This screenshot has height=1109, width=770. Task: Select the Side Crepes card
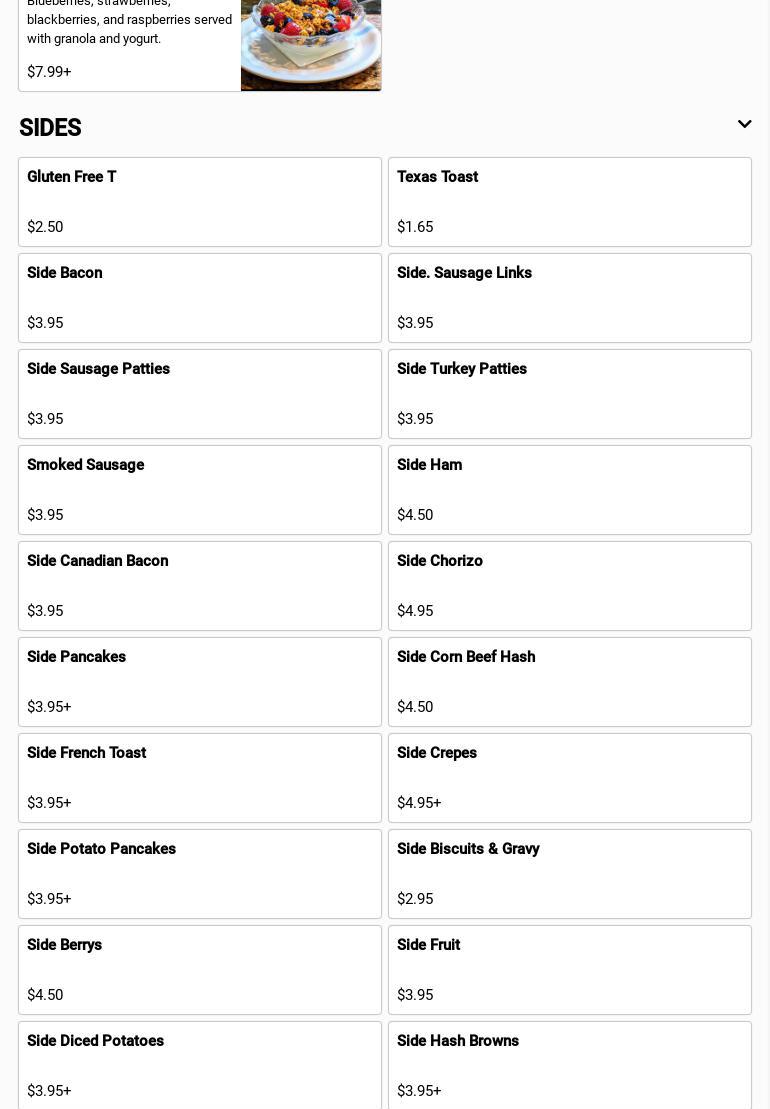570,778
